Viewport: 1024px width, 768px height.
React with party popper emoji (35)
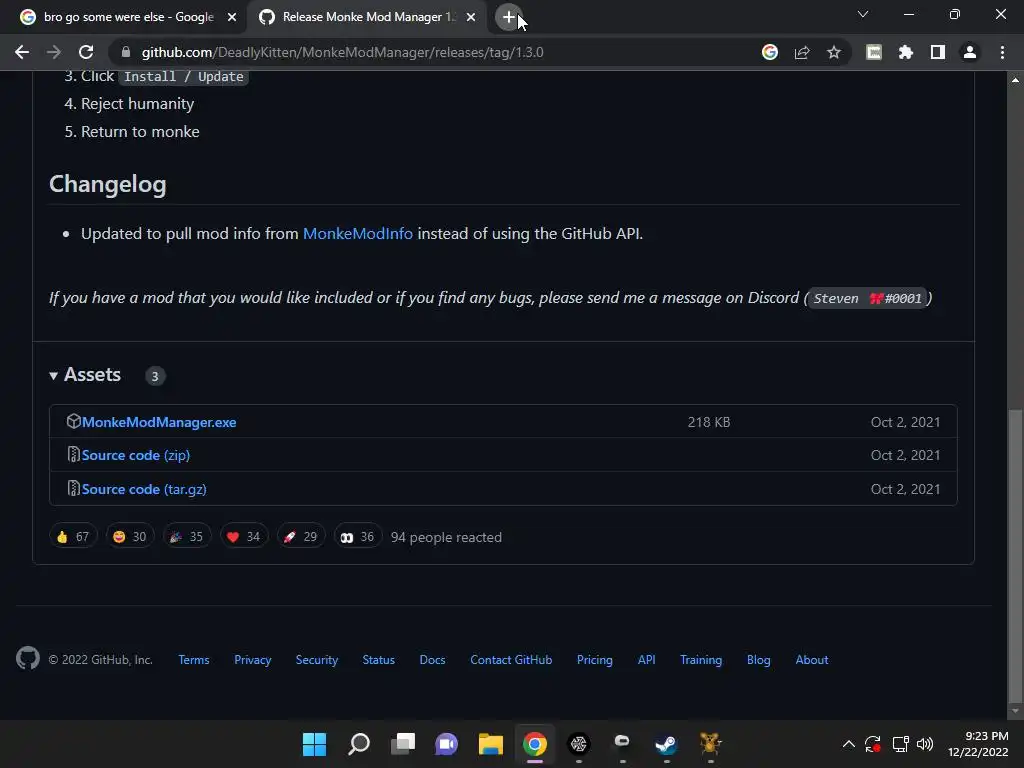[x=187, y=537]
